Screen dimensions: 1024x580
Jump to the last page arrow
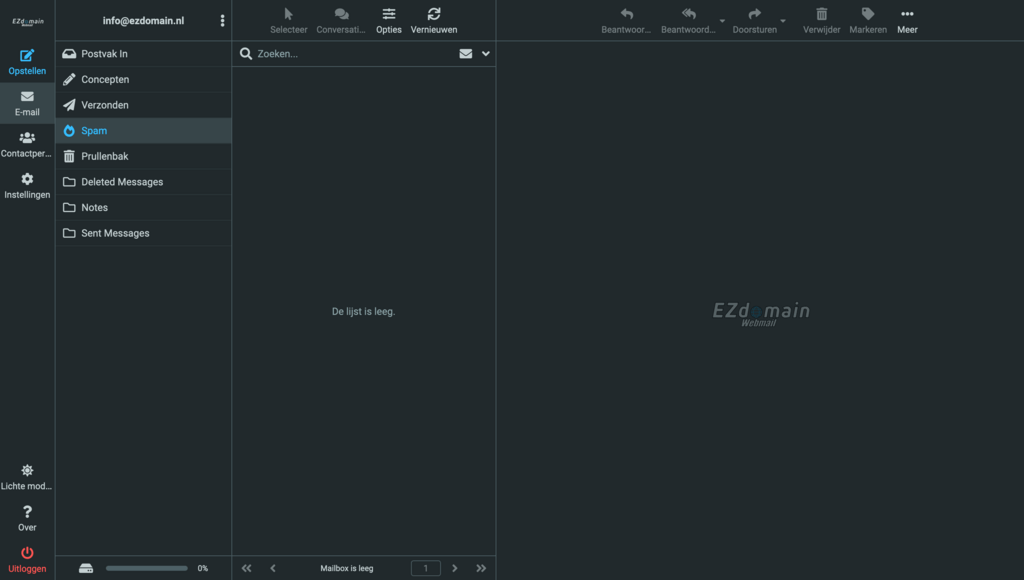[481, 568]
